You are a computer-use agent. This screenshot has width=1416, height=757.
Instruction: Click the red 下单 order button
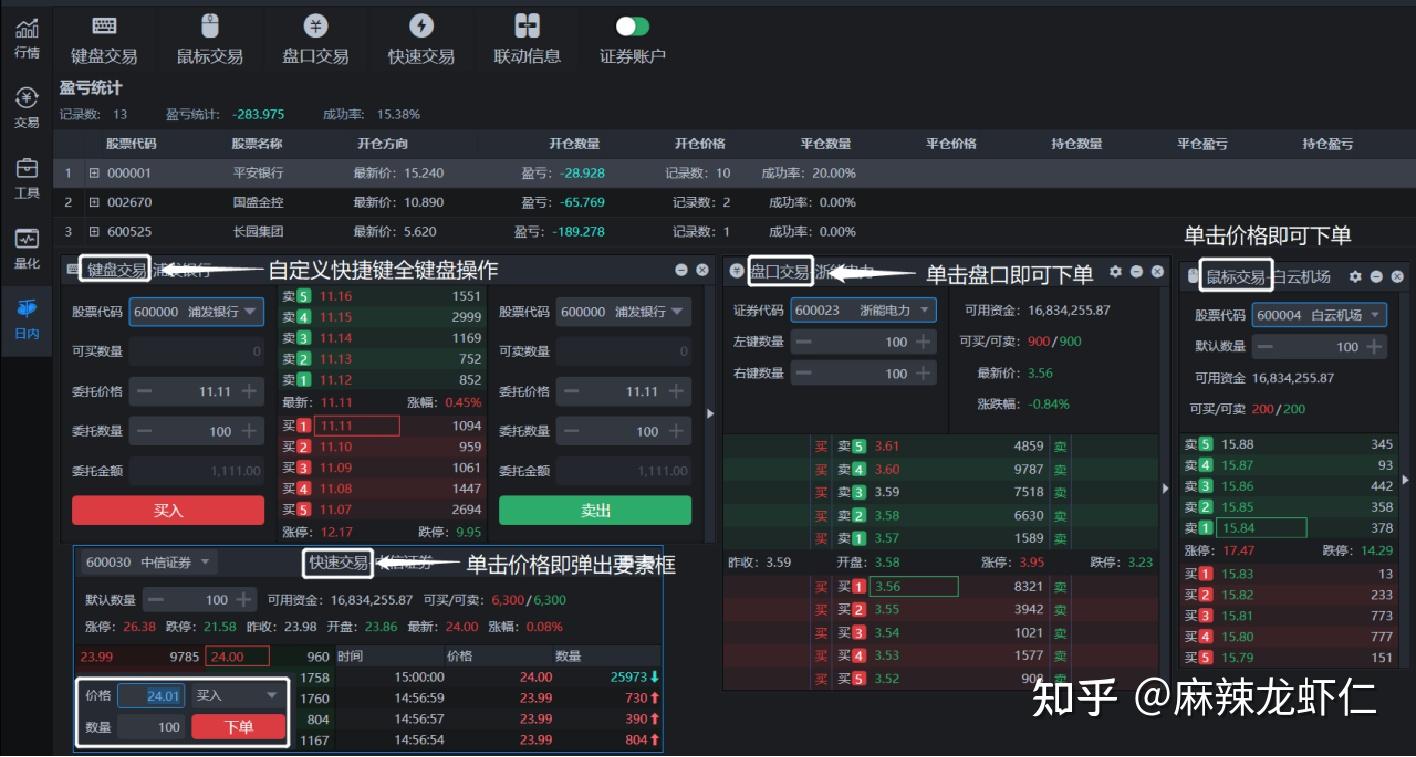click(x=238, y=727)
